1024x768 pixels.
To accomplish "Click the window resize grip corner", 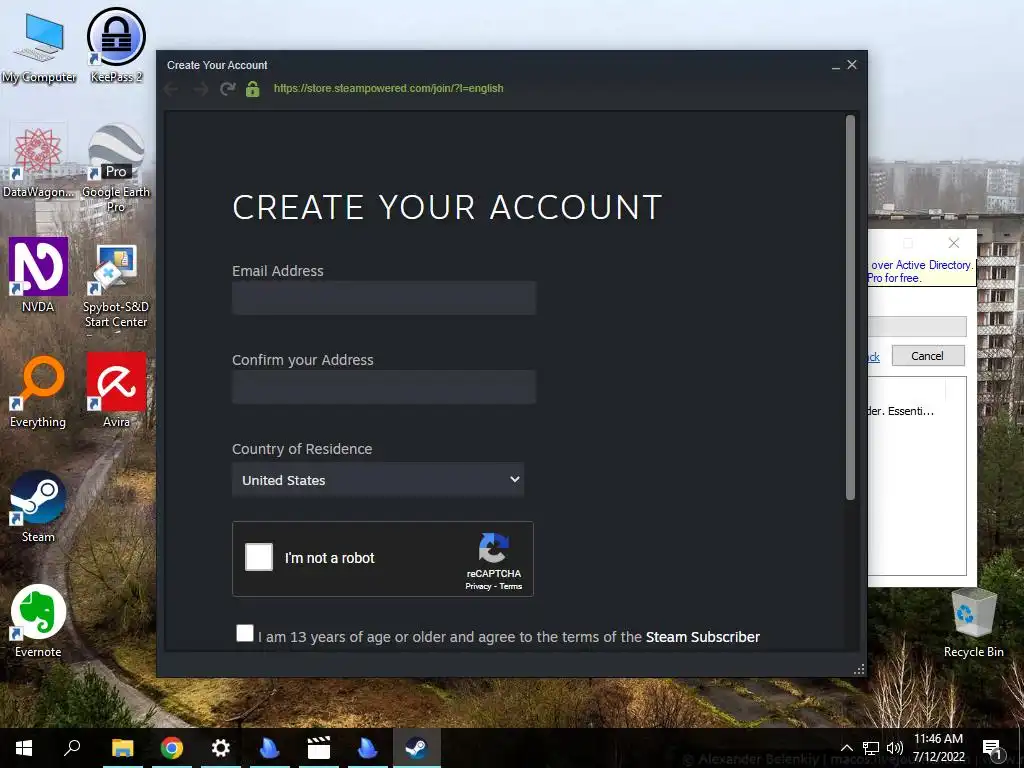I will (x=859, y=669).
